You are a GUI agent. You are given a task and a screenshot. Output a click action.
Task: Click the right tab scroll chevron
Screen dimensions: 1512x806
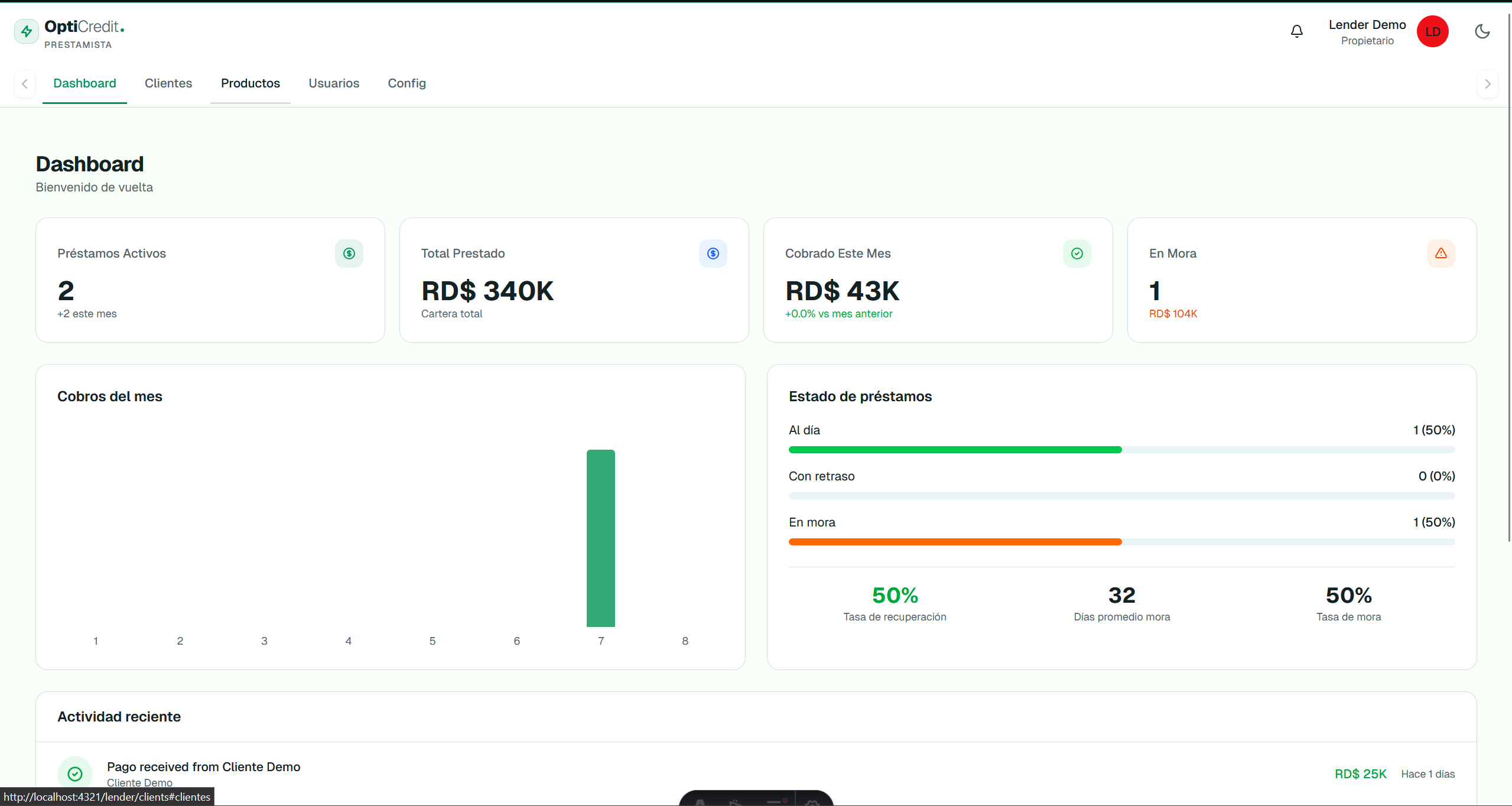[x=1487, y=84]
